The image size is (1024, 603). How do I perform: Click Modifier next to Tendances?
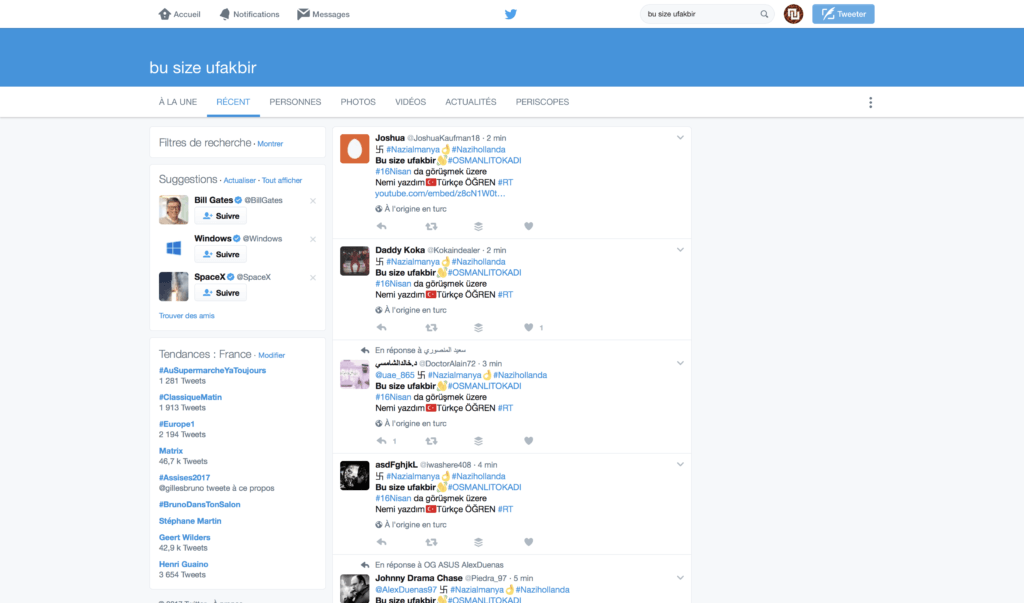coord(272,355)
